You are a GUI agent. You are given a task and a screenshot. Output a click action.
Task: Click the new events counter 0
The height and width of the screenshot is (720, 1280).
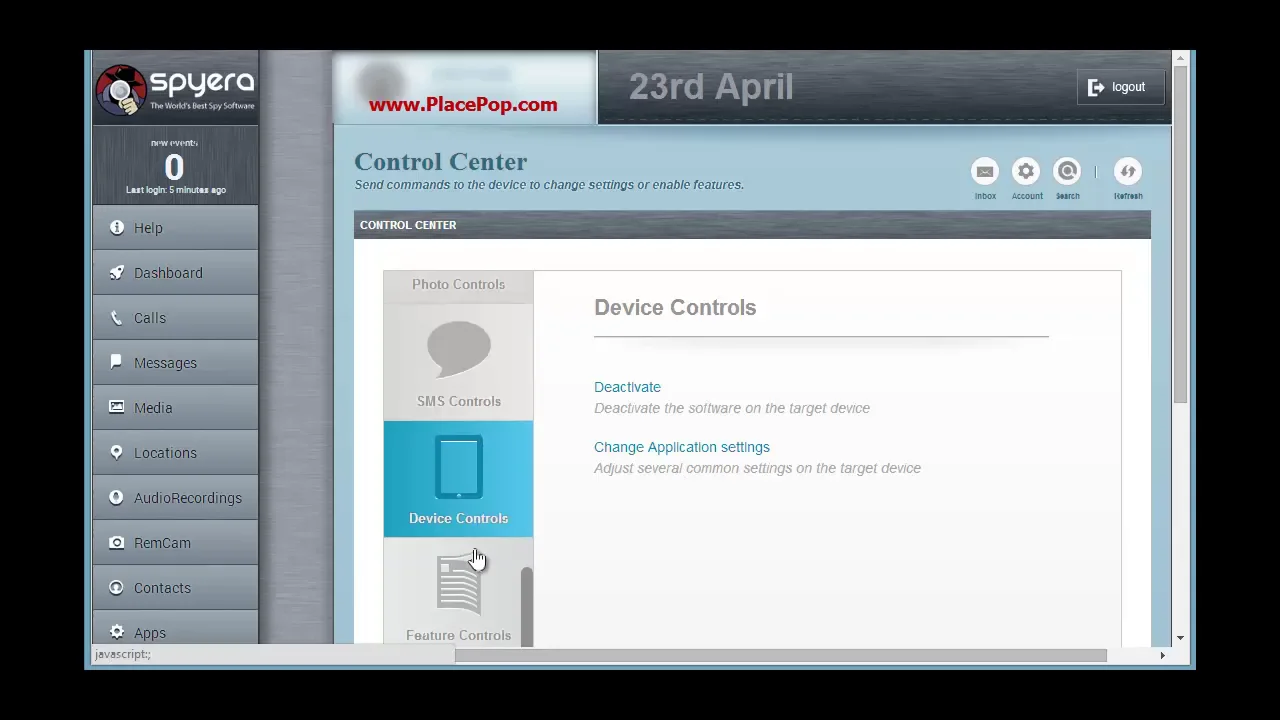[174, 167]
